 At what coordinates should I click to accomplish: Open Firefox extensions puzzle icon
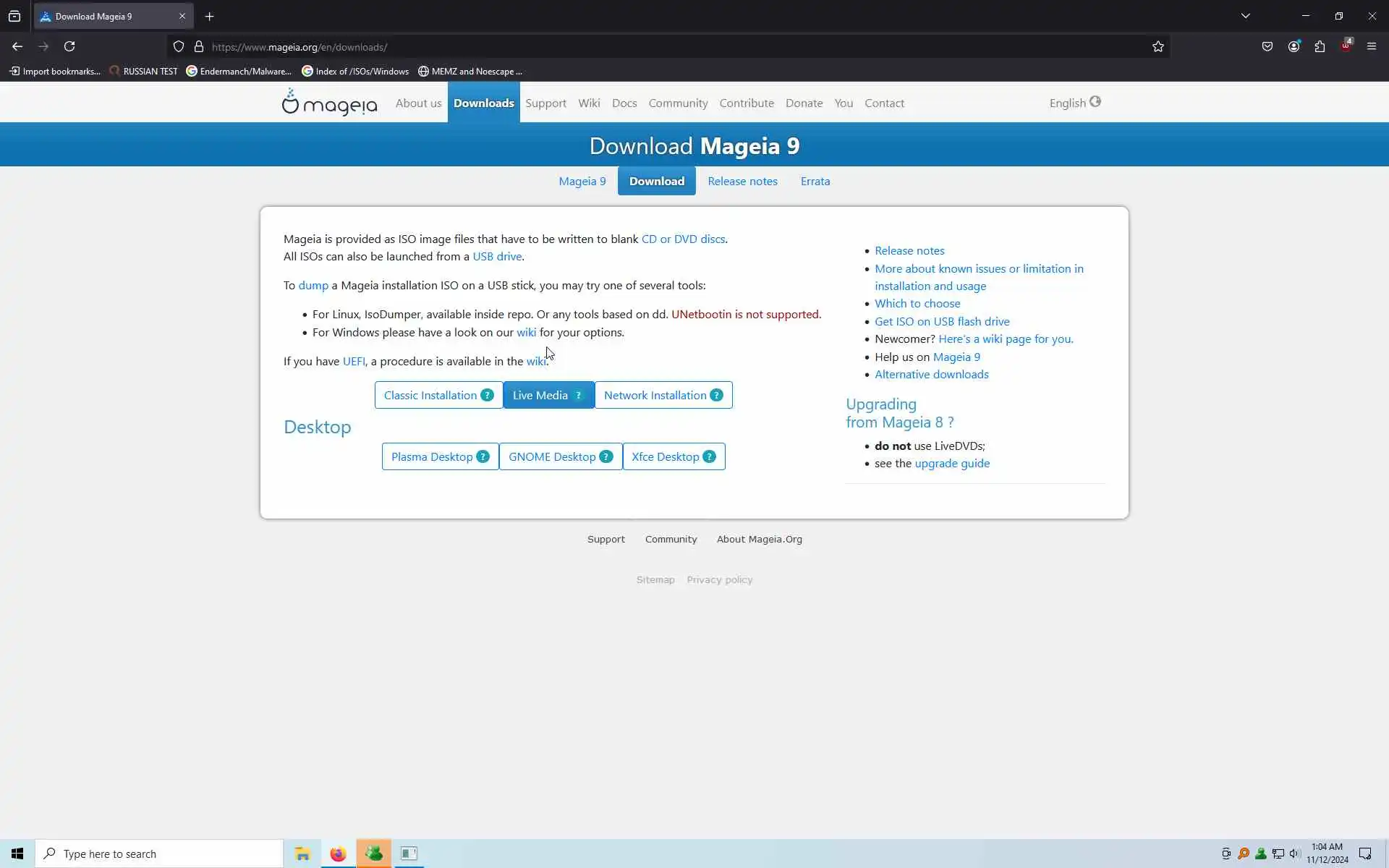coord(1320,47)
